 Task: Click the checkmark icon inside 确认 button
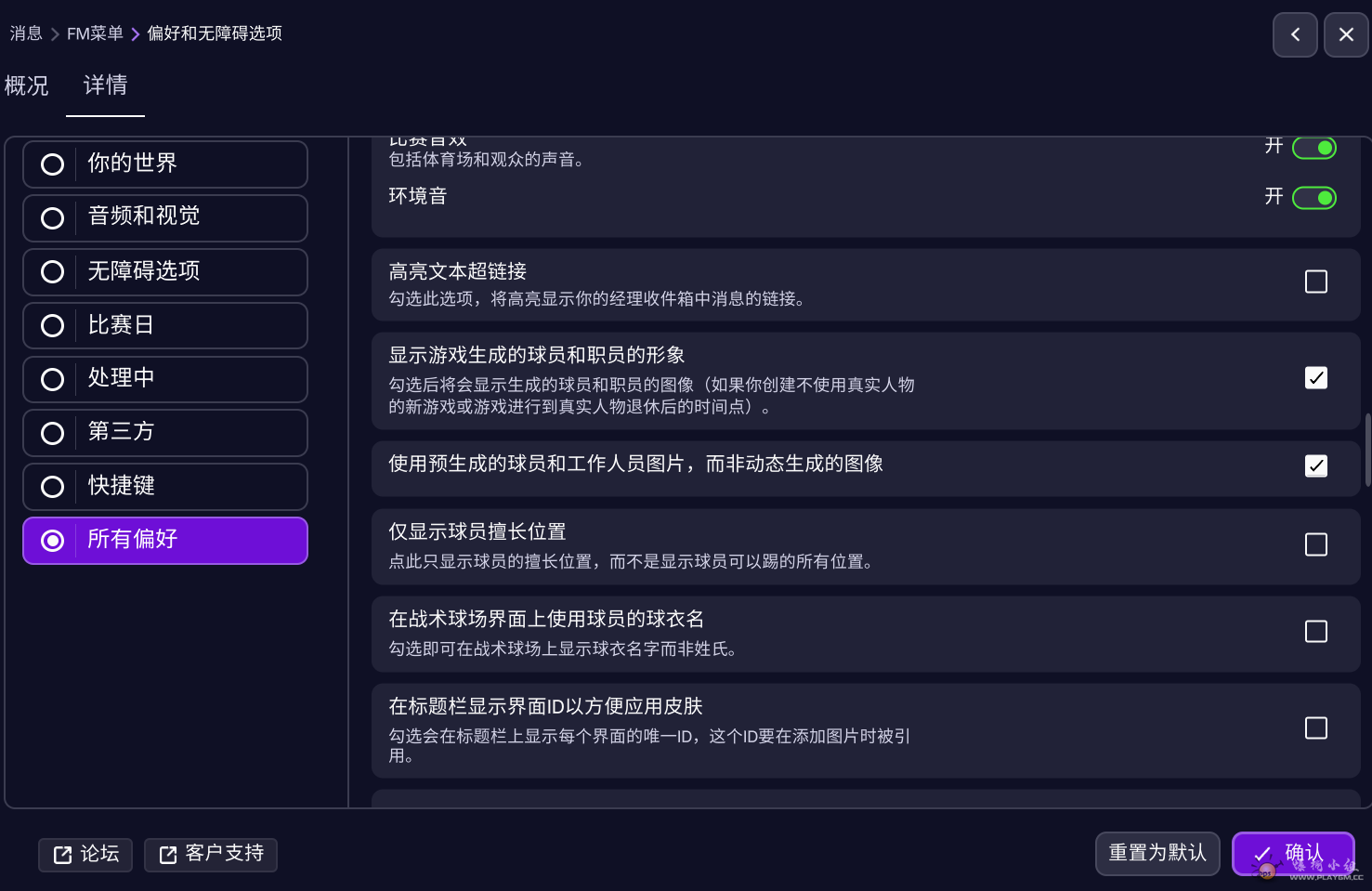click(1263, 853)
